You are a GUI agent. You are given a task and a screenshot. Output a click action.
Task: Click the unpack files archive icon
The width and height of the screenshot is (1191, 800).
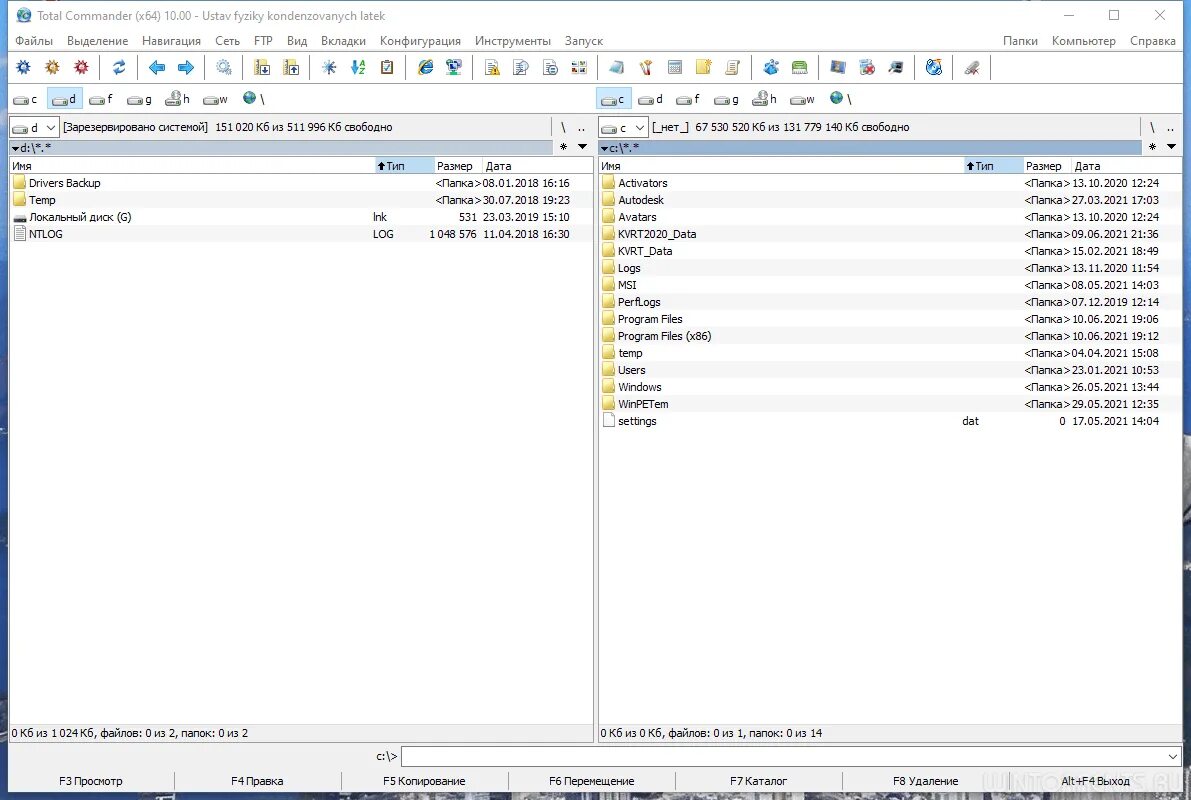291,68
